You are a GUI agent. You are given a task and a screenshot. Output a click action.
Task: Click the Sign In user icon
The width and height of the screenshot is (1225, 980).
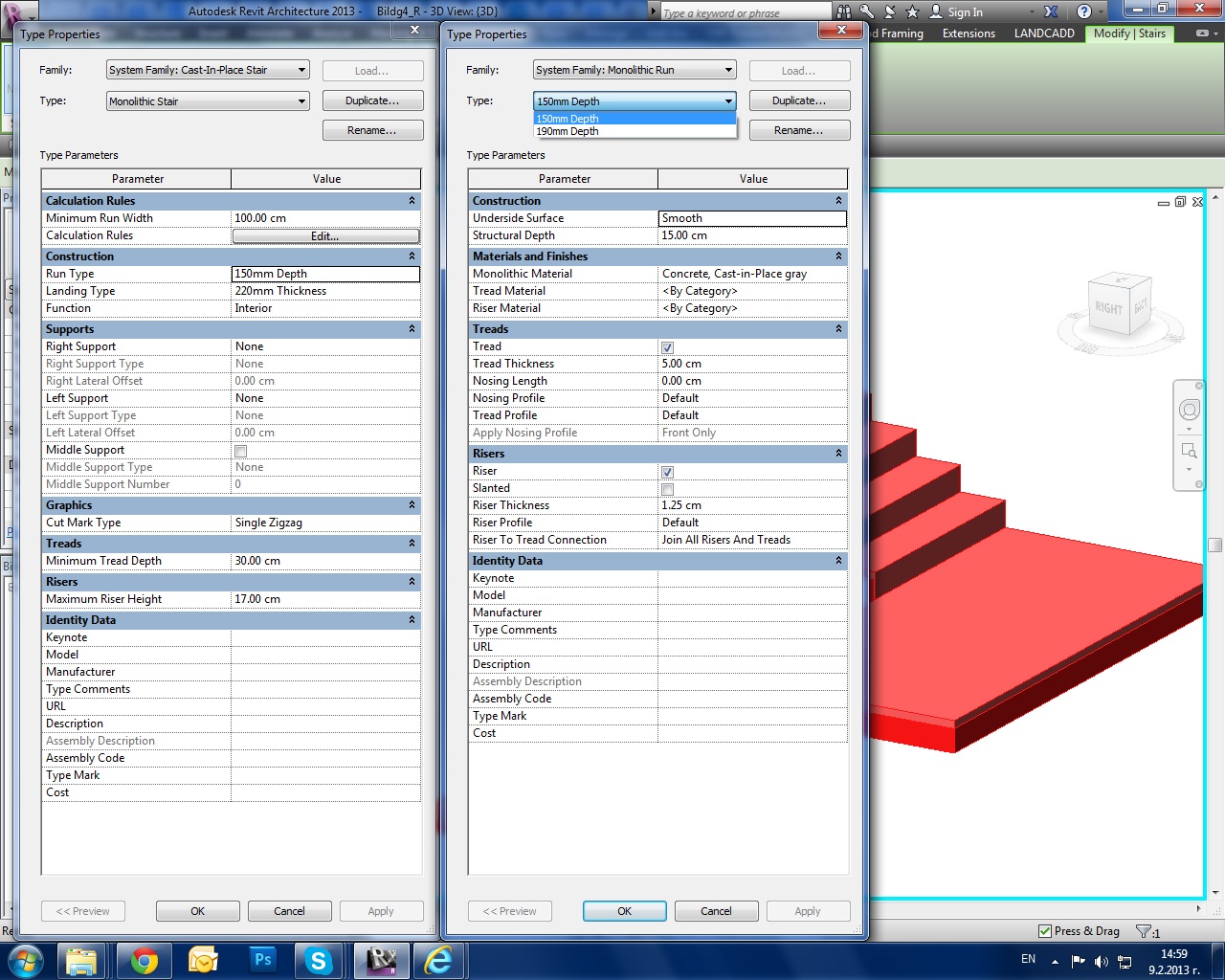tap(936, 11)
